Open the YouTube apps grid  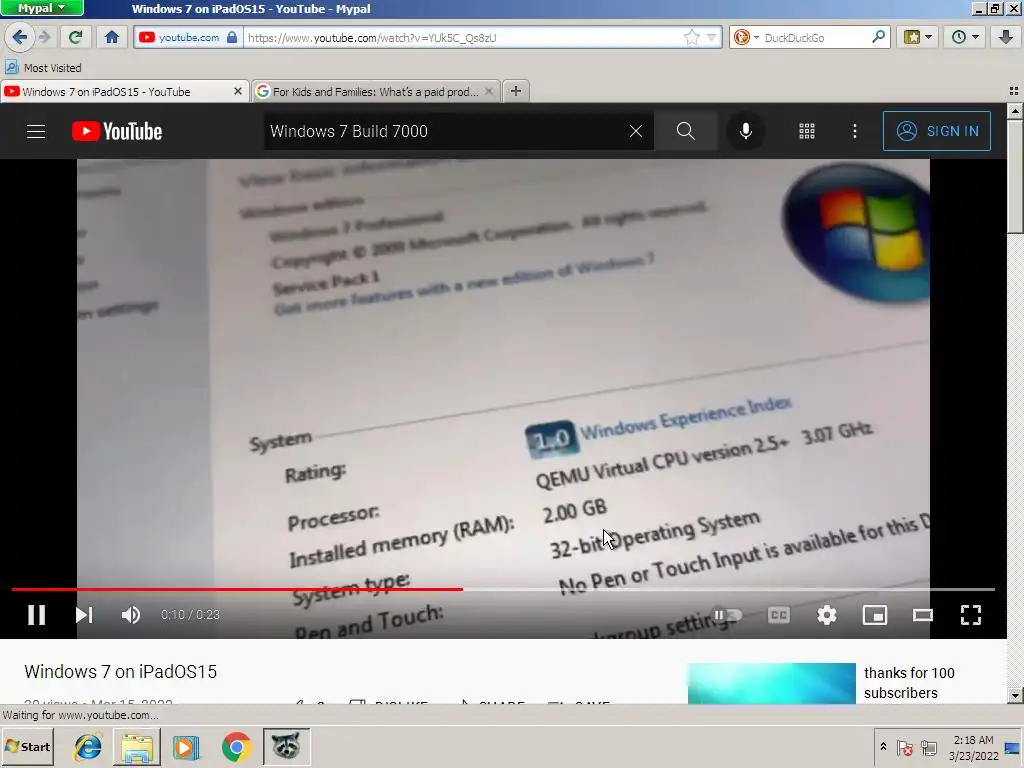pyautogui.click(x=807, y=131)
